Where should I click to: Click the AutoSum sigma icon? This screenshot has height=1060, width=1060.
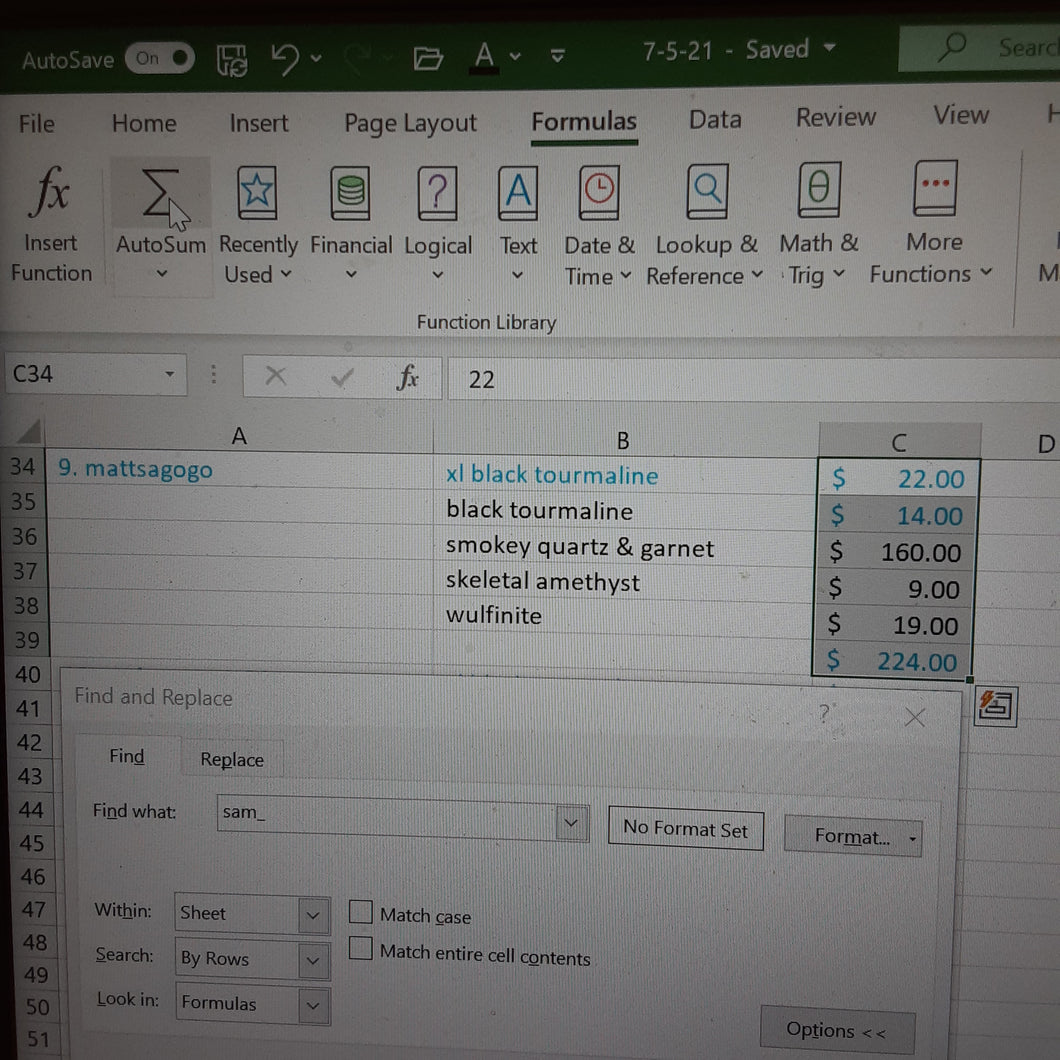click(161, 193)
